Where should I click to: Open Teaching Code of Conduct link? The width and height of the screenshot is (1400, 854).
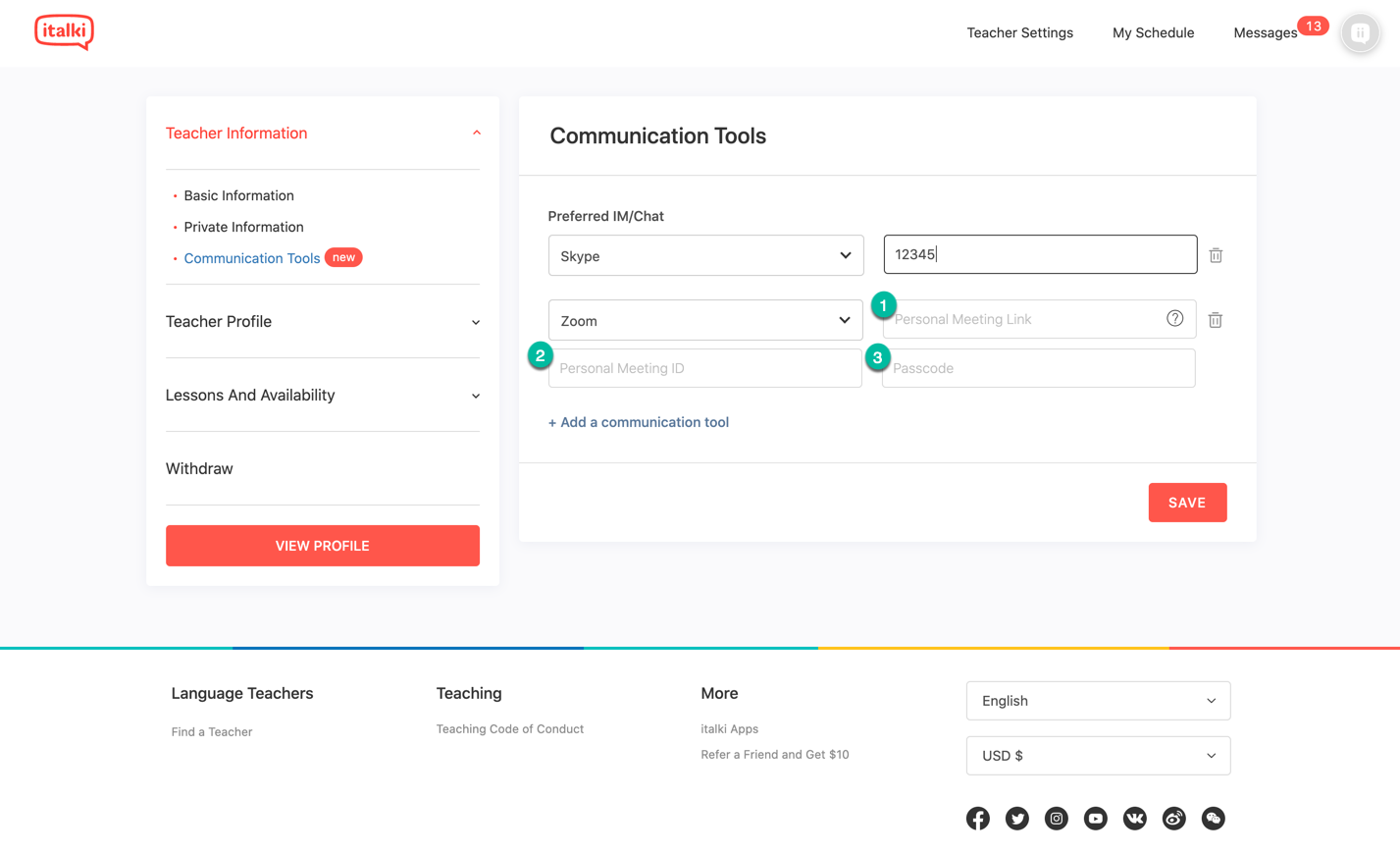pos(509,728)
